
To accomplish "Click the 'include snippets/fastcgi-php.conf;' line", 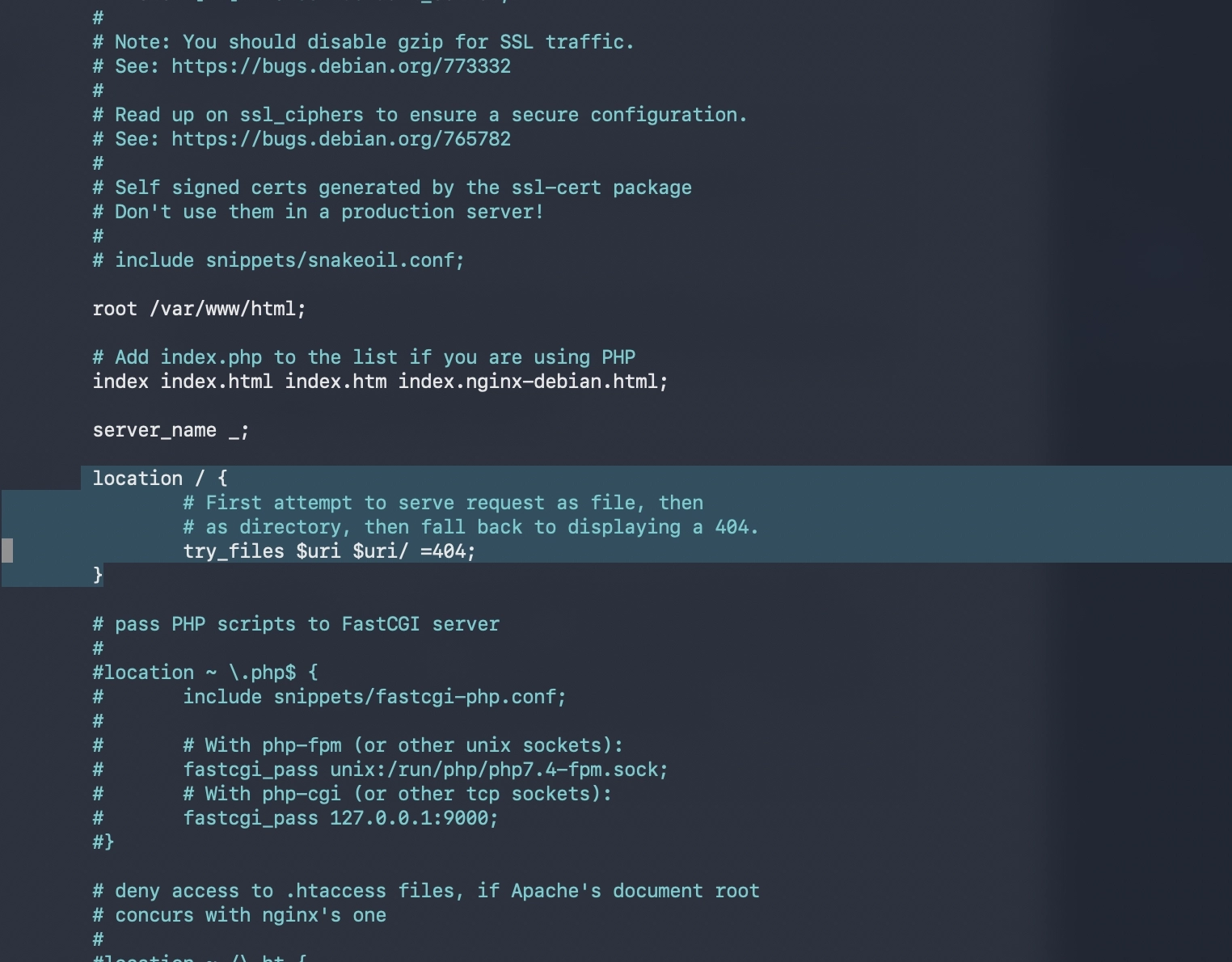I will 374,697.
